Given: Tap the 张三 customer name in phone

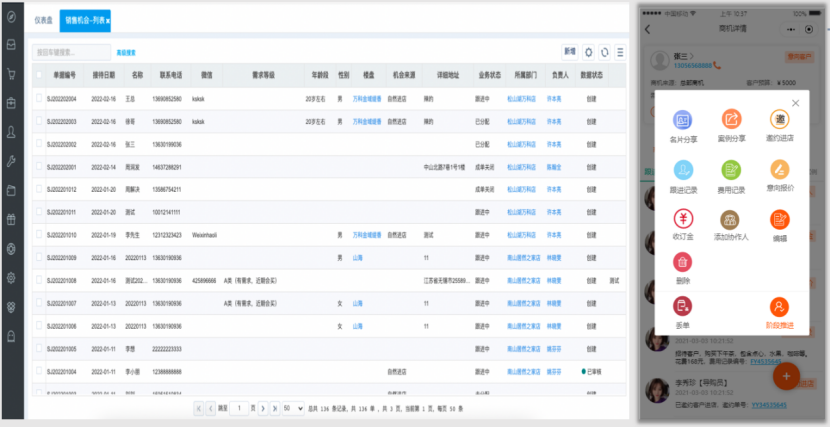Looking at the screenshot, I should pos(680,56).
